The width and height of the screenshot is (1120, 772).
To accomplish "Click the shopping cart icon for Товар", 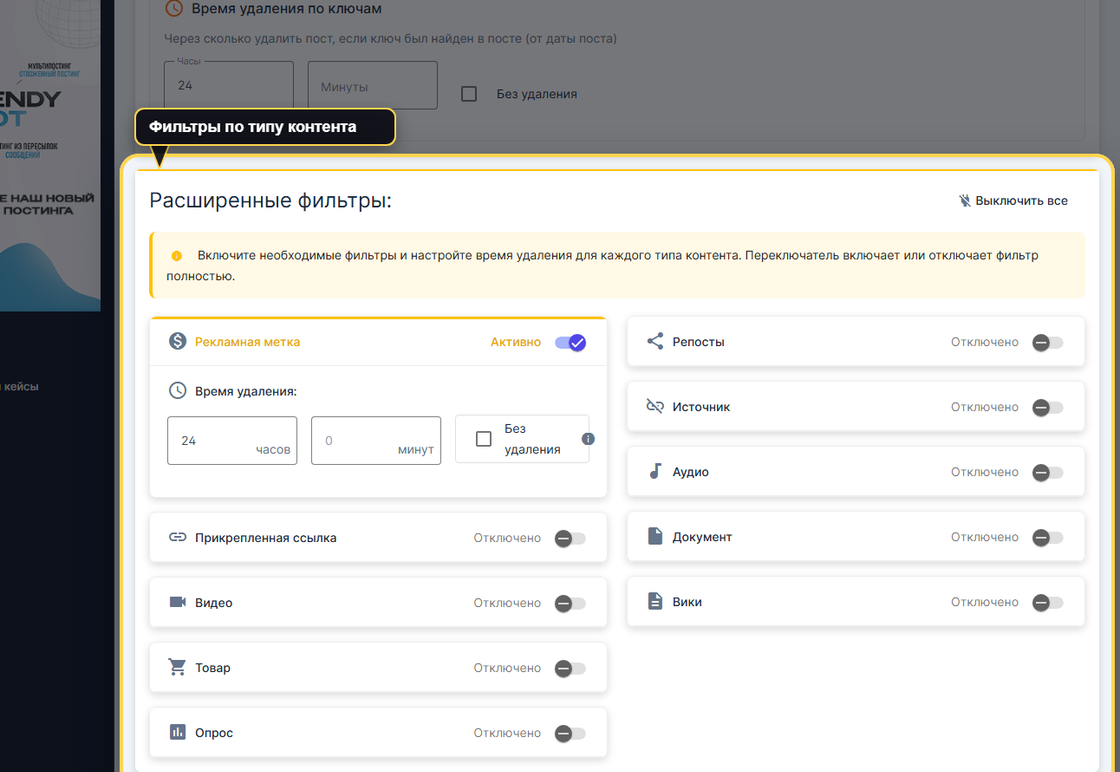I will [178, 667].
